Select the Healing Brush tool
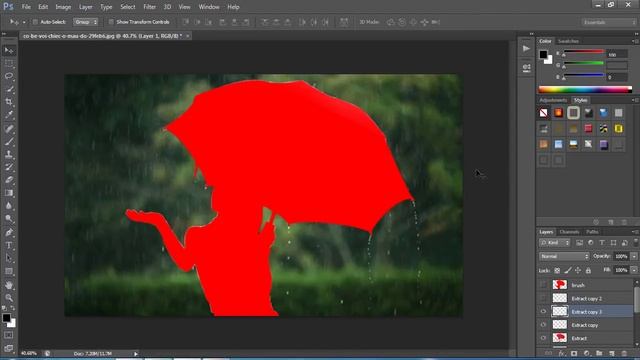This screenshot has width=640, height=360. click(x=9, y=129)
